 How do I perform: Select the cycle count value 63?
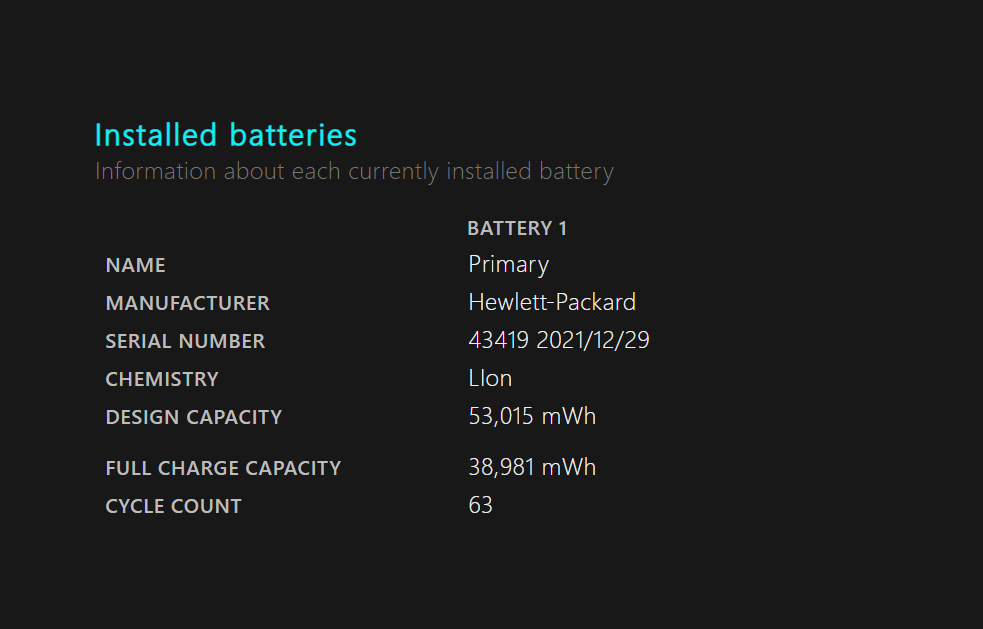[481, 505]
